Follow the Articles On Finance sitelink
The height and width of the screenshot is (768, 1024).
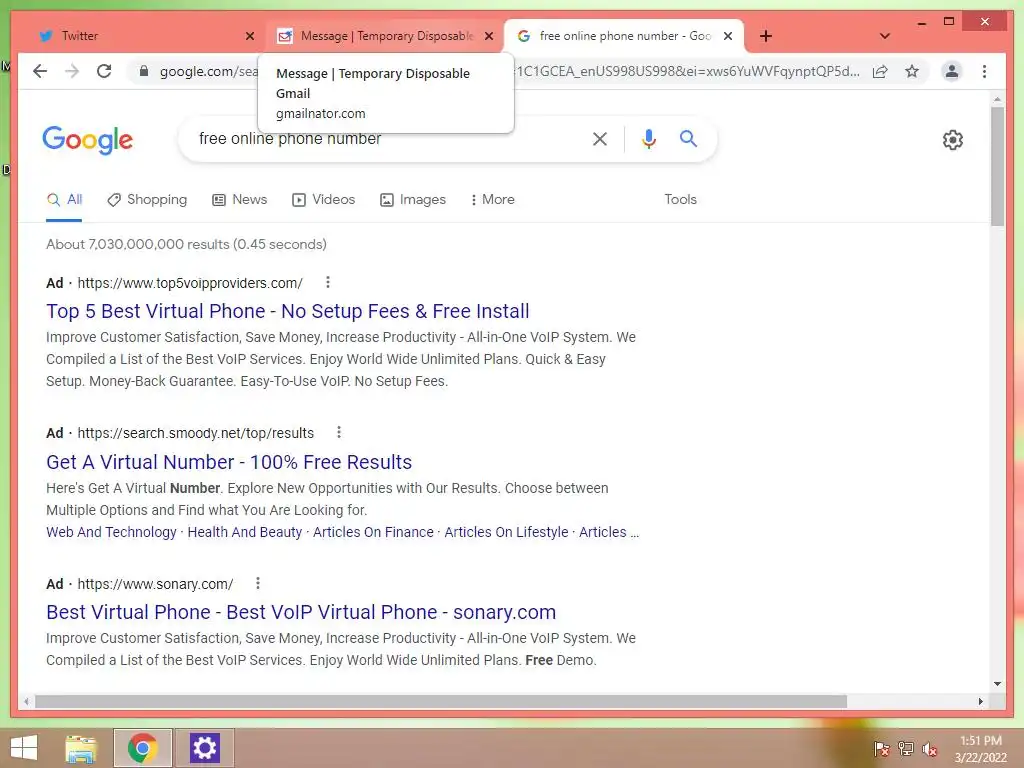[373, 532]
